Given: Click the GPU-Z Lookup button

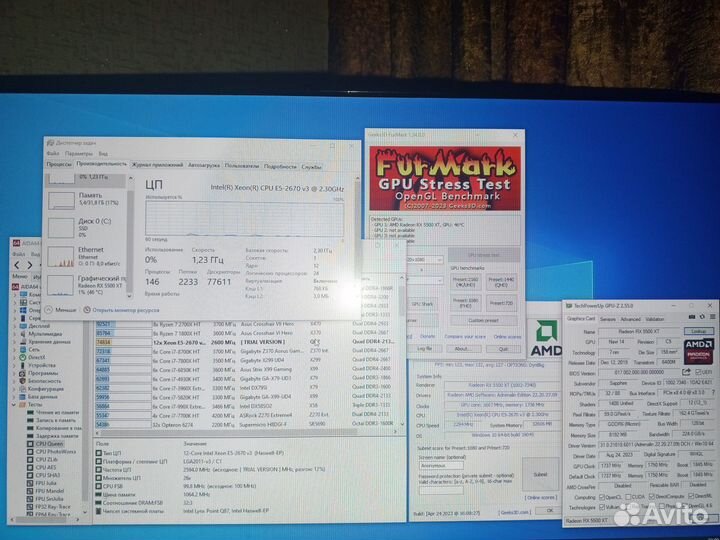Looking at the screenshot, I should pyautogui.click(x=699, y=331).
